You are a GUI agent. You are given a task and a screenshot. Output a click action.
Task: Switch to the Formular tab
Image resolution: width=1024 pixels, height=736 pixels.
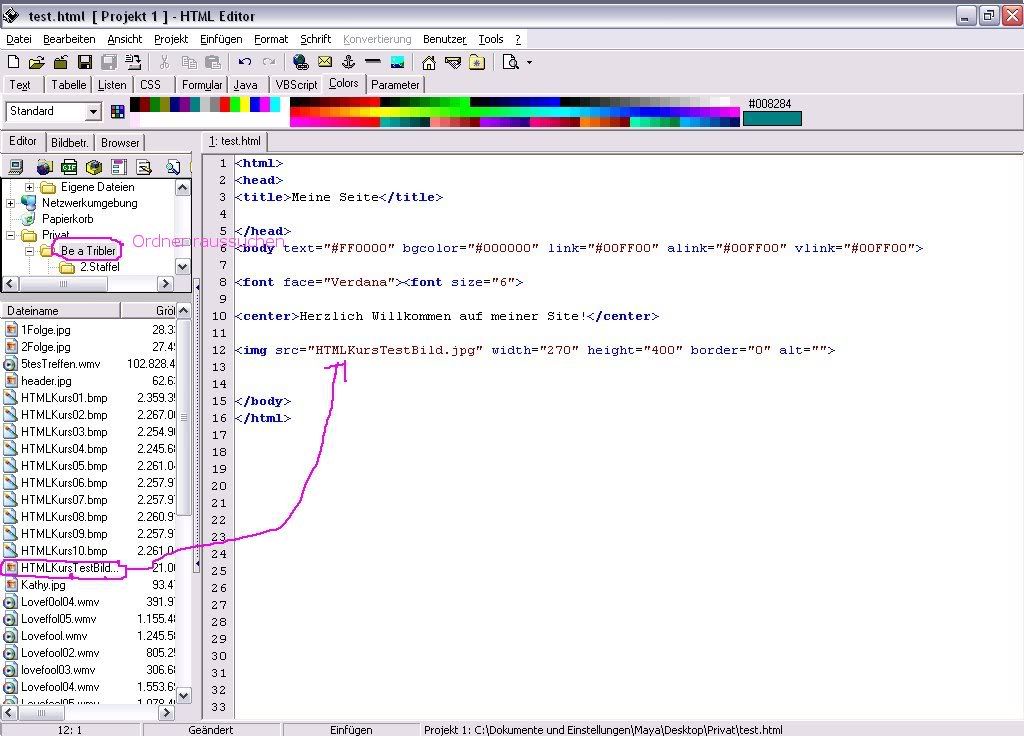click(x=202, y=85)
